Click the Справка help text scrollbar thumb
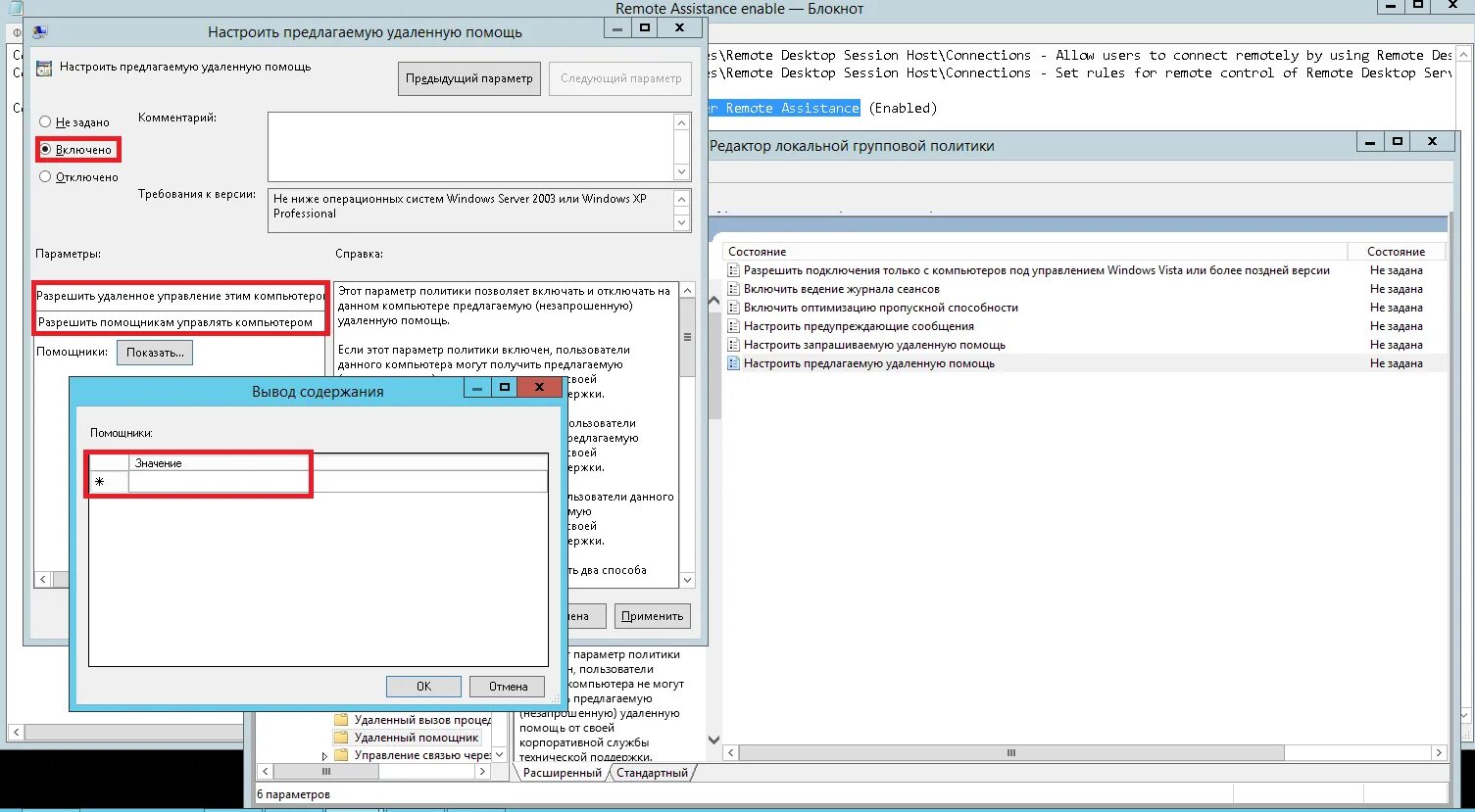Viewport: 1475px width, 812px height. [x=687, y=337]
